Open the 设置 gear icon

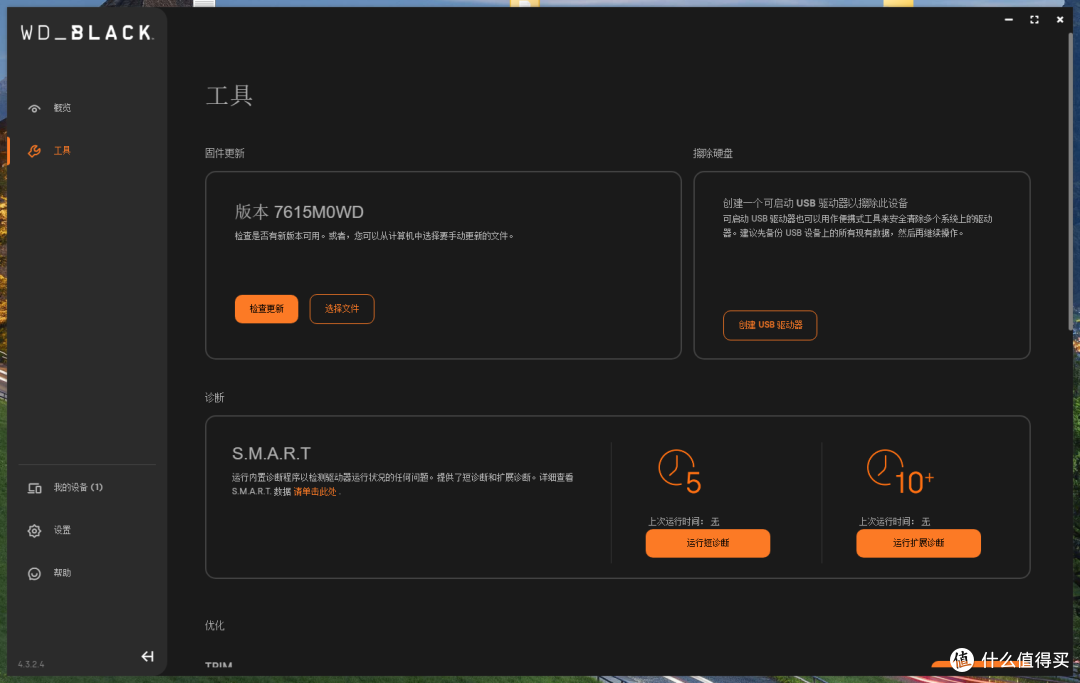pos(34,531)
